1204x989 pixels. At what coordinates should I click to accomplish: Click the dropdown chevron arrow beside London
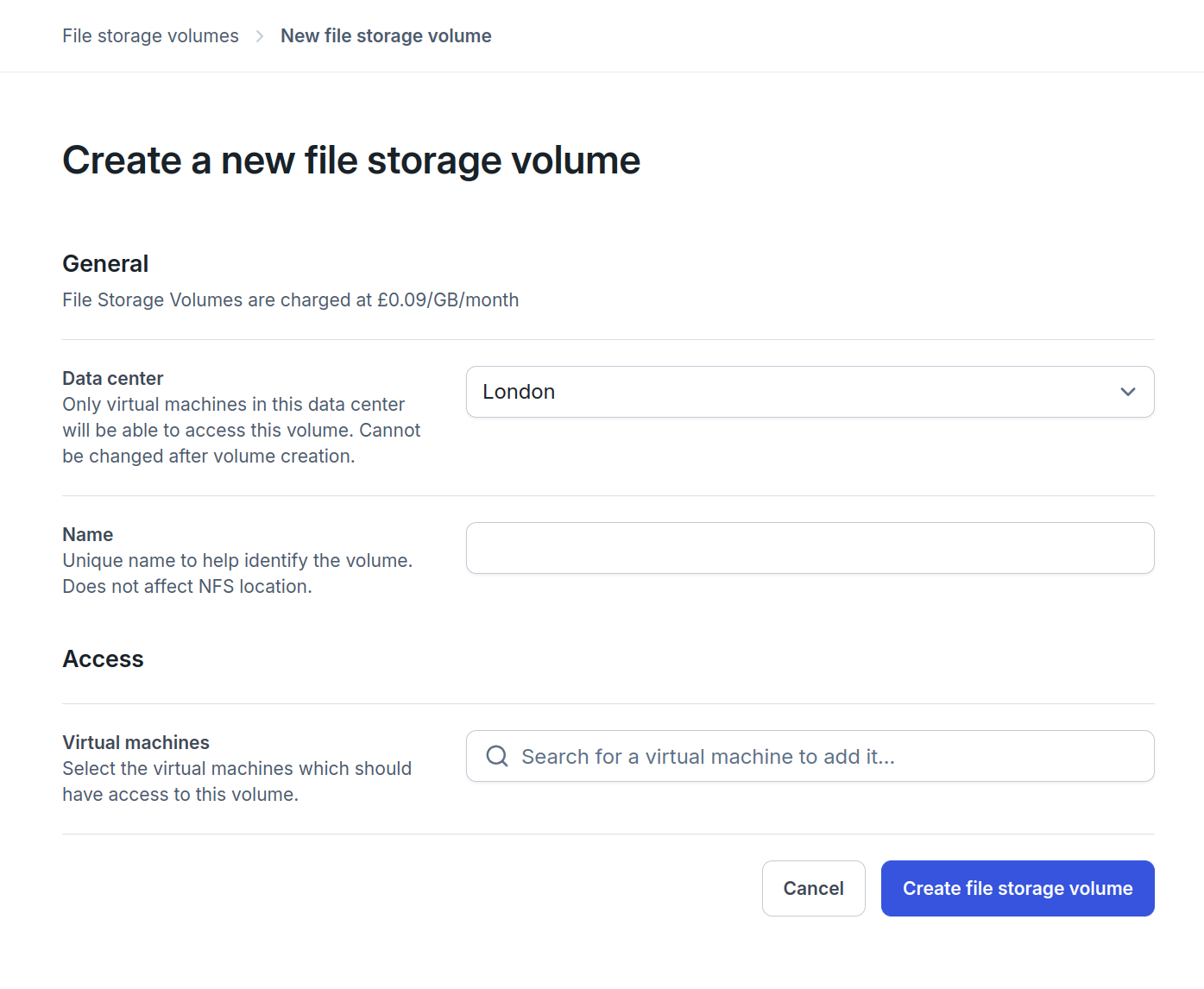pyautogui.click(x=1127, y=392)
